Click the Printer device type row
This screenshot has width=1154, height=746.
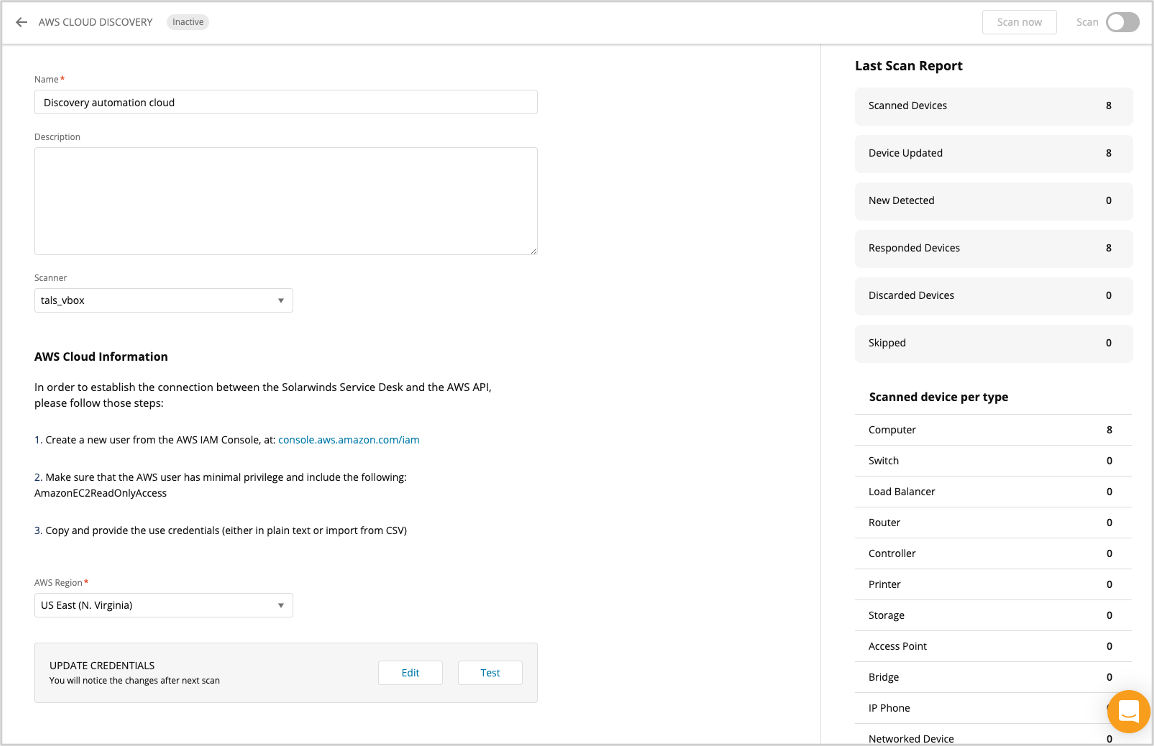point(994,584)
